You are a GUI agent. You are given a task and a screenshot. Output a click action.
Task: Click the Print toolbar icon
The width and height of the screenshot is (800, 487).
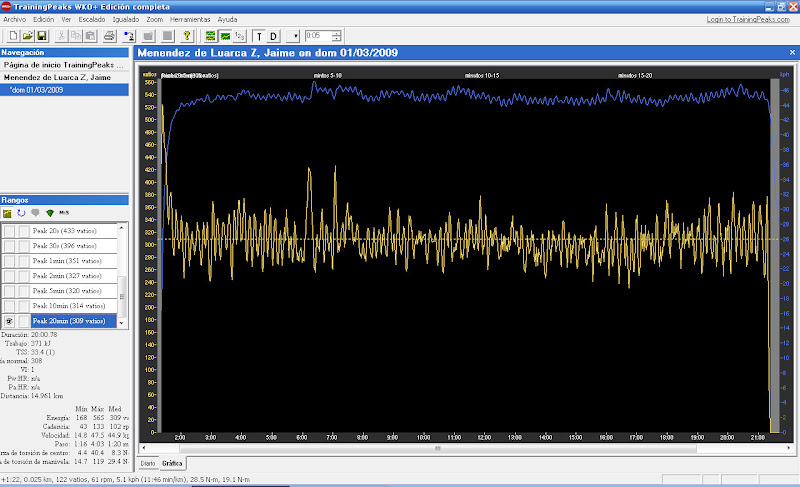[x=107, y=36]
